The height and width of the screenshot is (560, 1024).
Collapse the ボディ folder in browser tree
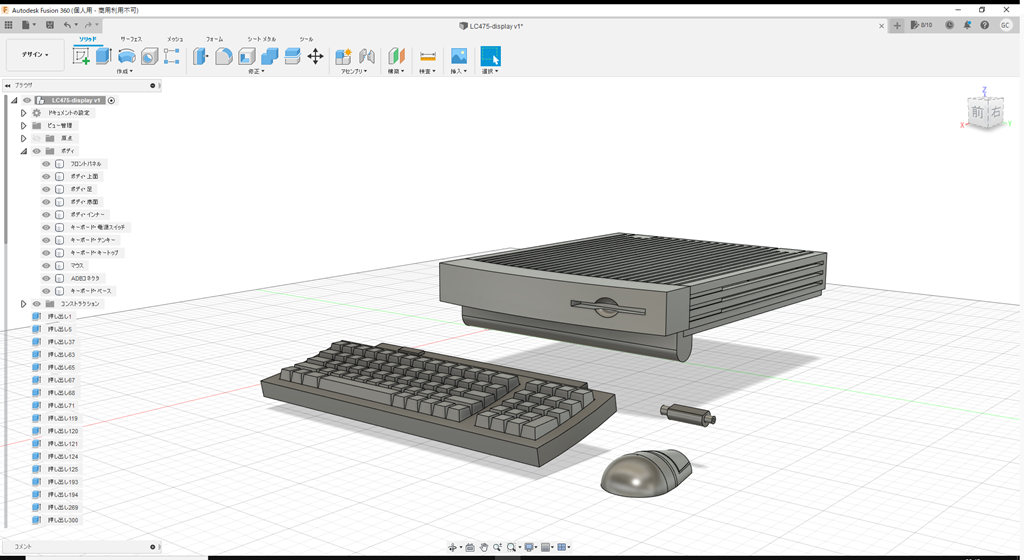[23, 151]
